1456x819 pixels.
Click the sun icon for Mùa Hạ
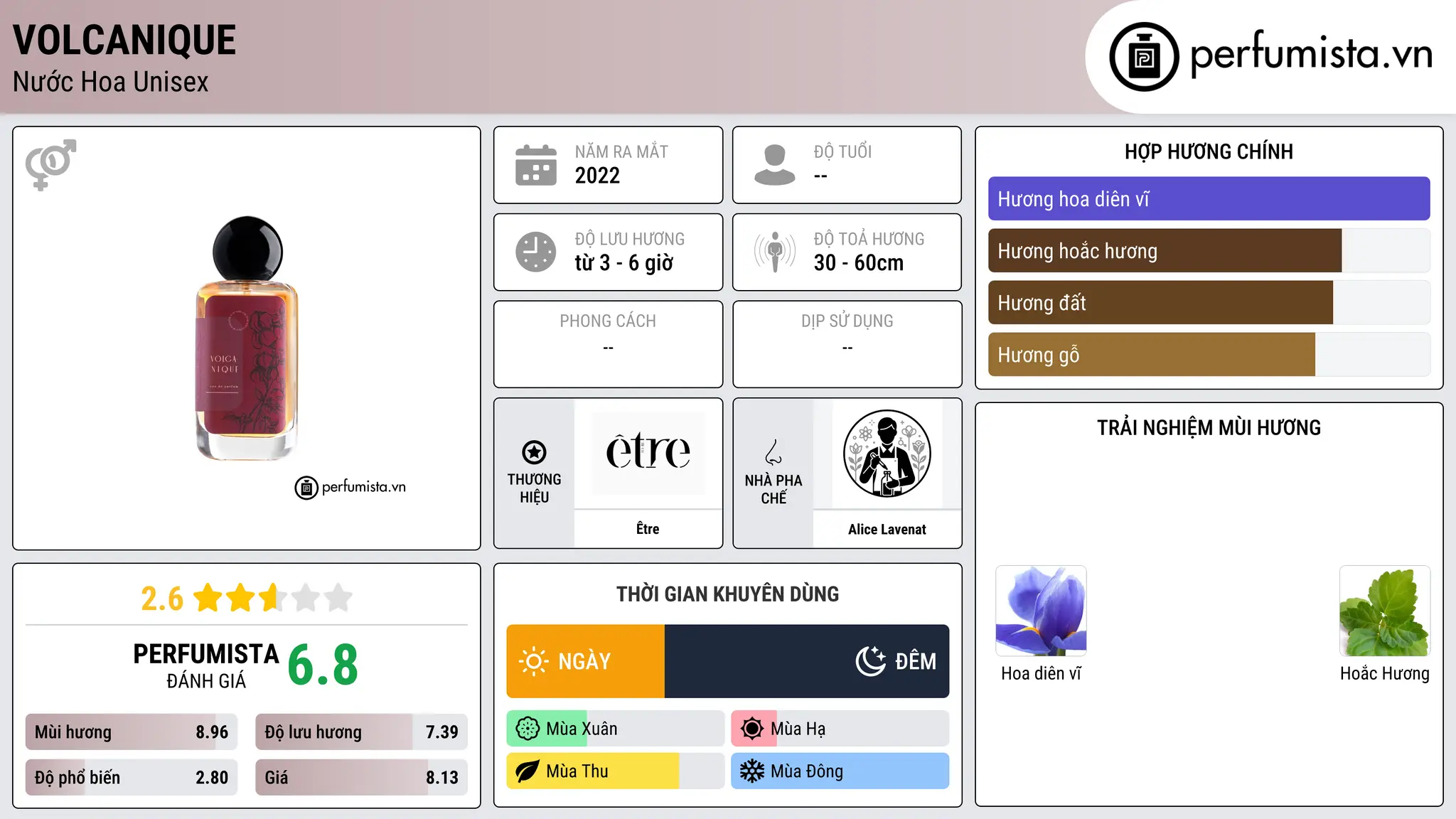pyautogui.click(x=752, y=729)
